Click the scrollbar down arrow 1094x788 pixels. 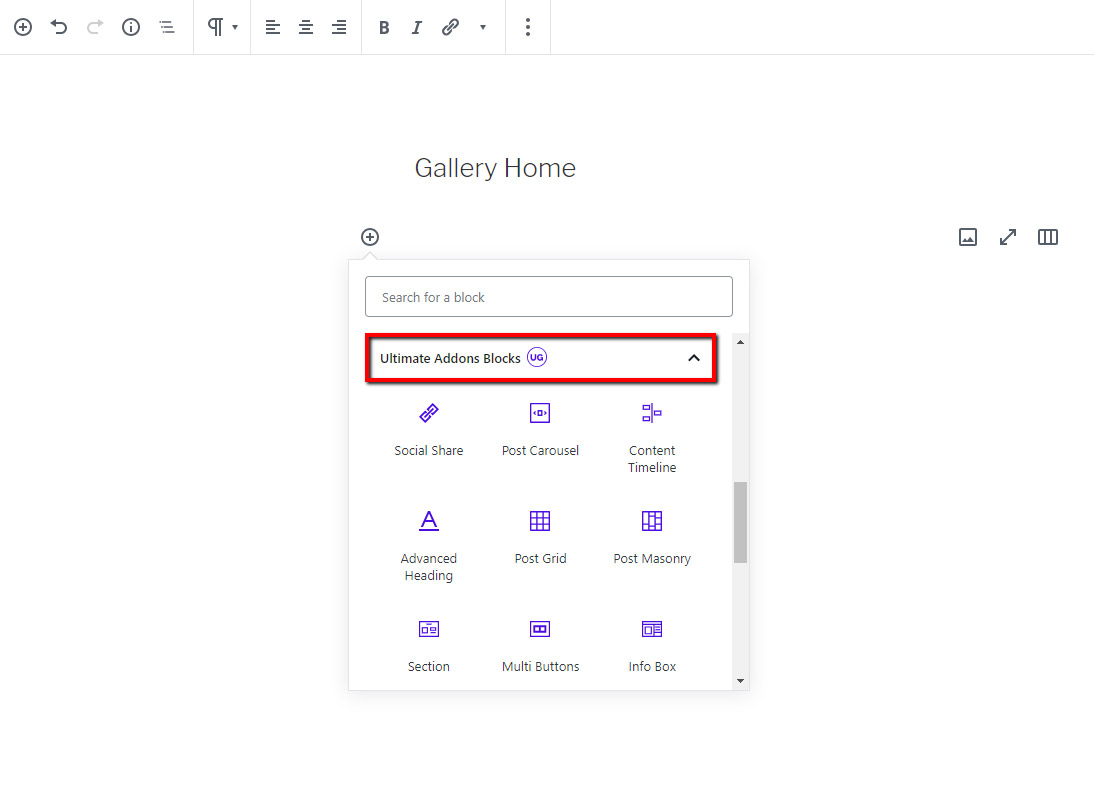[x=740, y=681]
